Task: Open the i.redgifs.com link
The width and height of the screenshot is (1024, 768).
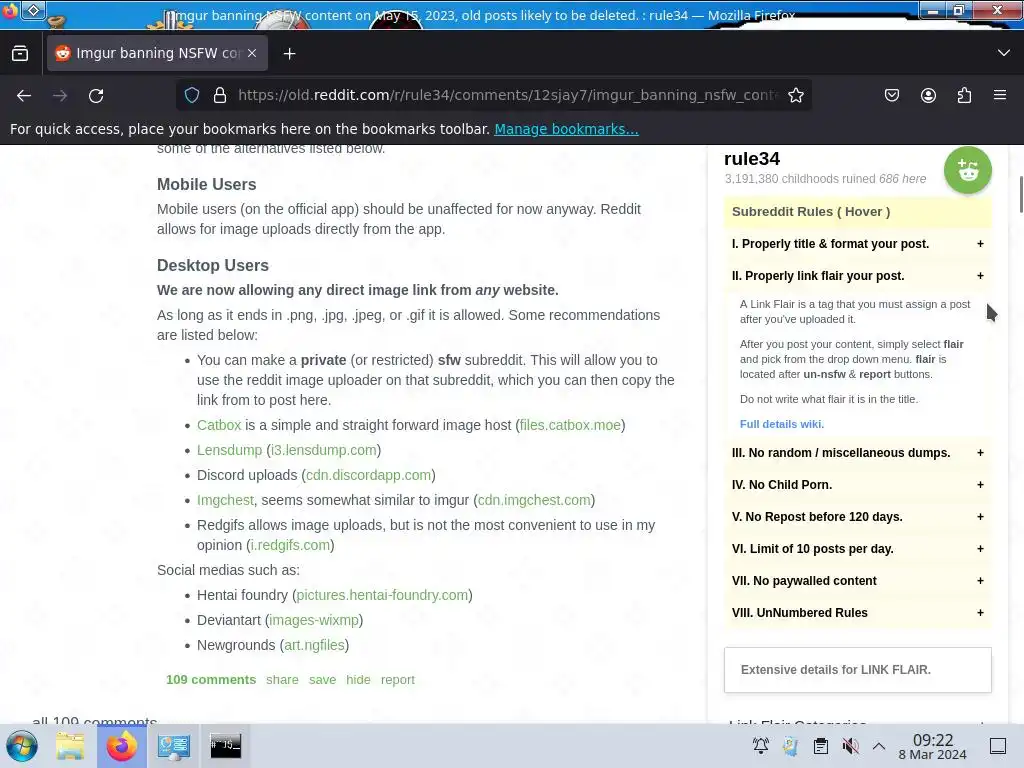Action: click(x=290, y=545)
